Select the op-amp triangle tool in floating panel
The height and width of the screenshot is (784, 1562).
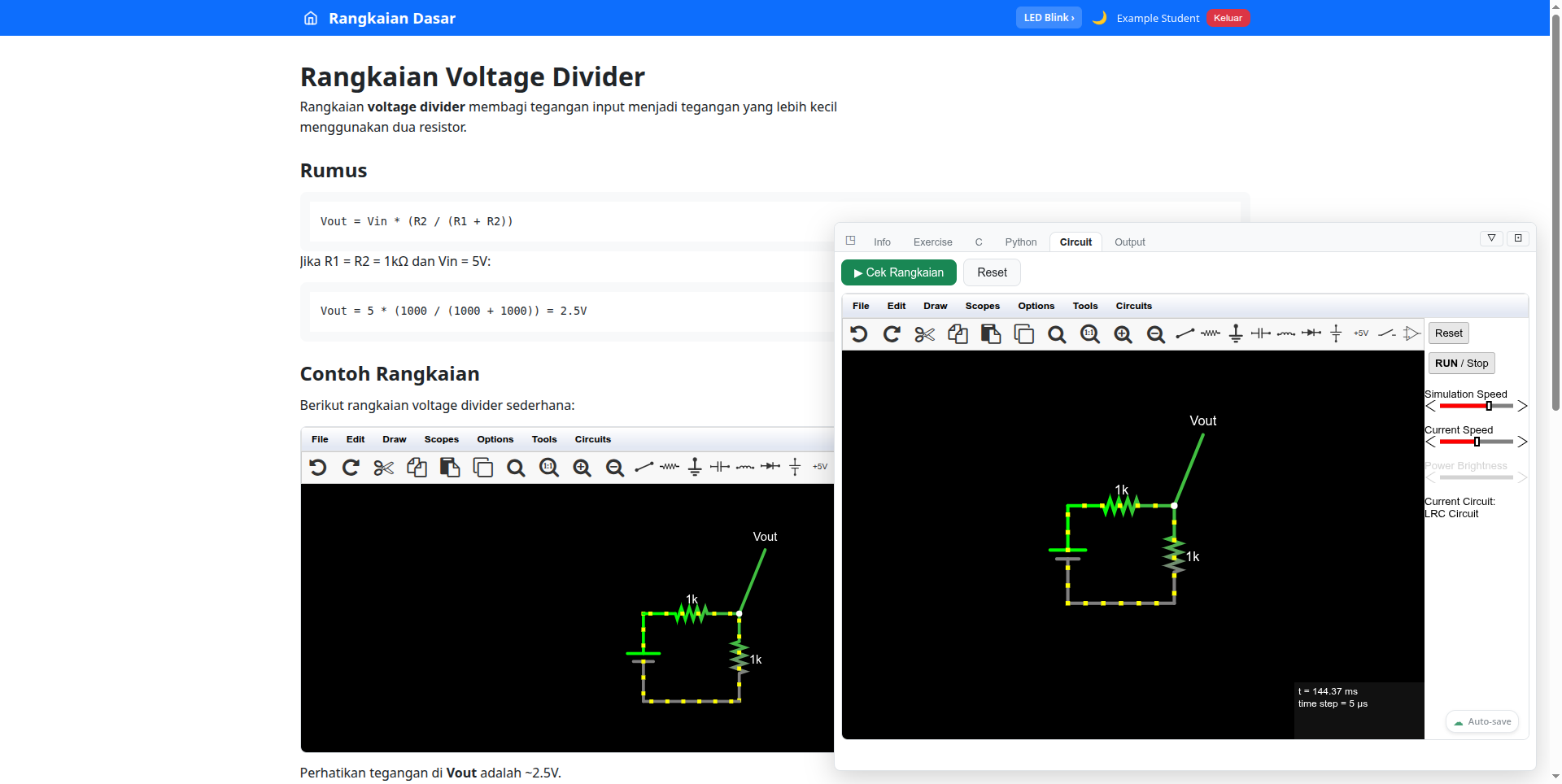[1411, 333]
